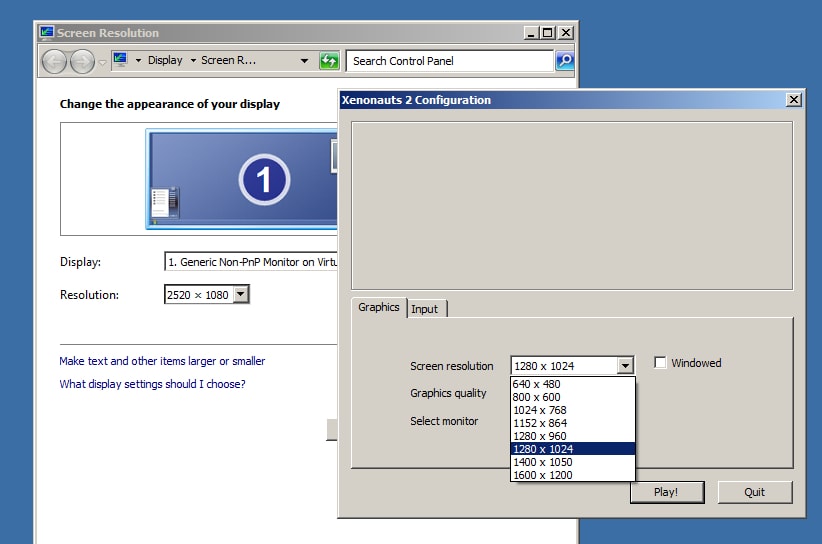Viewport: 822px width, 544px height.
Task: Click the Back arrow in Screen Resolution window
Action: click(x=55, y=62)
